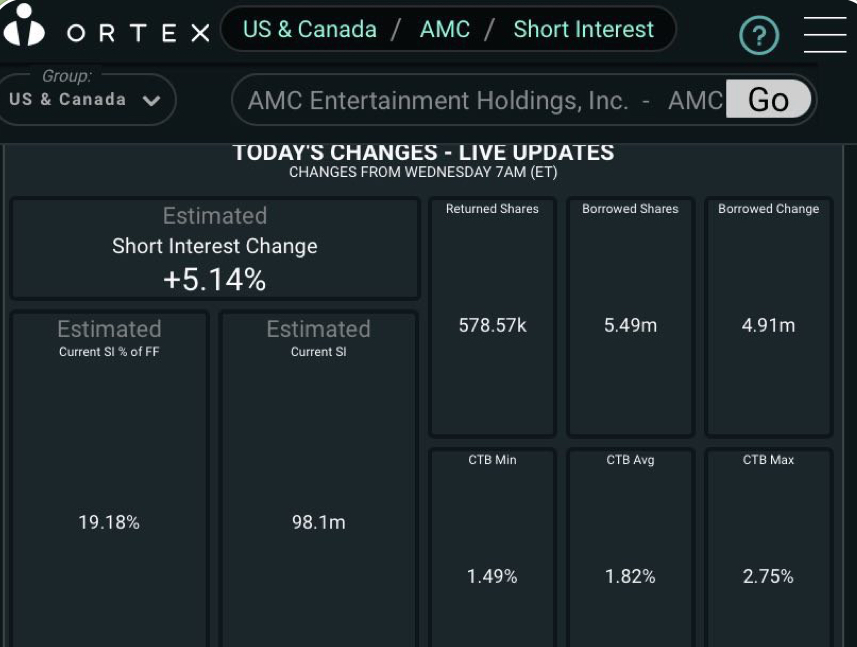The width and height of the screenshot is (857, 647).
Task: Select the AMC breadcrumb item
Action: [444, 29]
